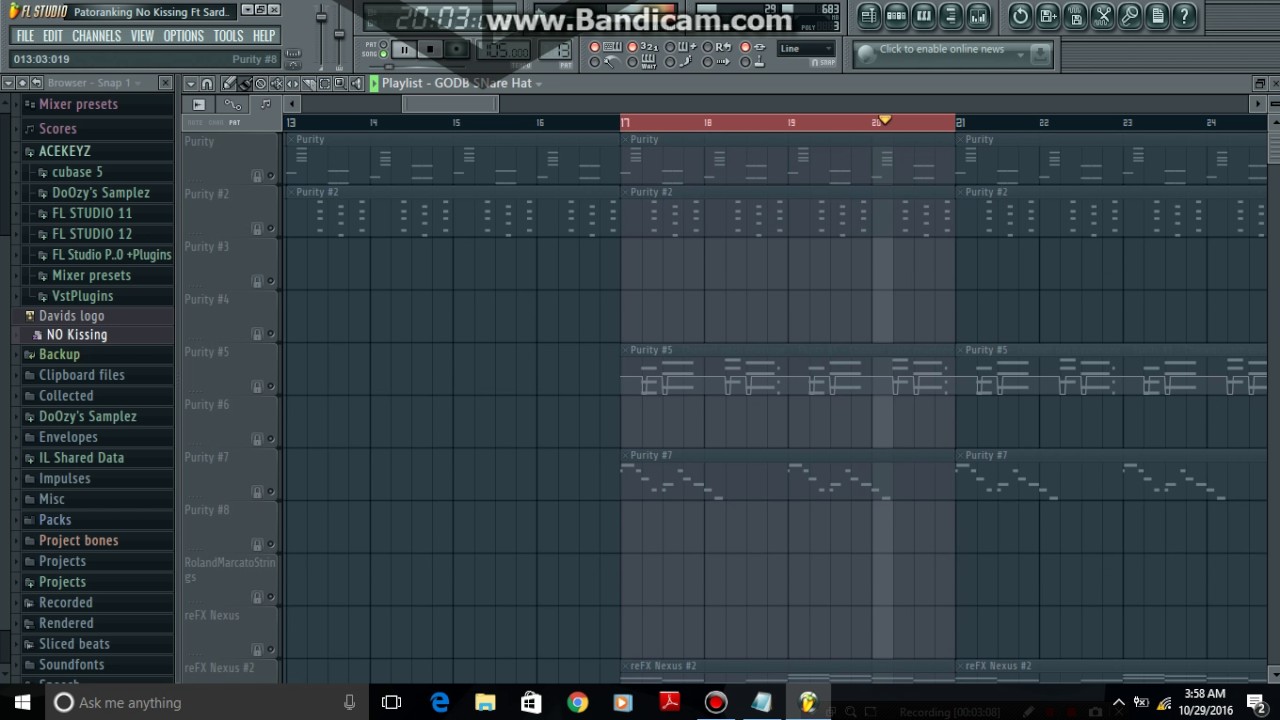This screenshot has height=720, width=1280.
Task: Click the tempo 105.000 display
Action: click(x=504, y=49)
